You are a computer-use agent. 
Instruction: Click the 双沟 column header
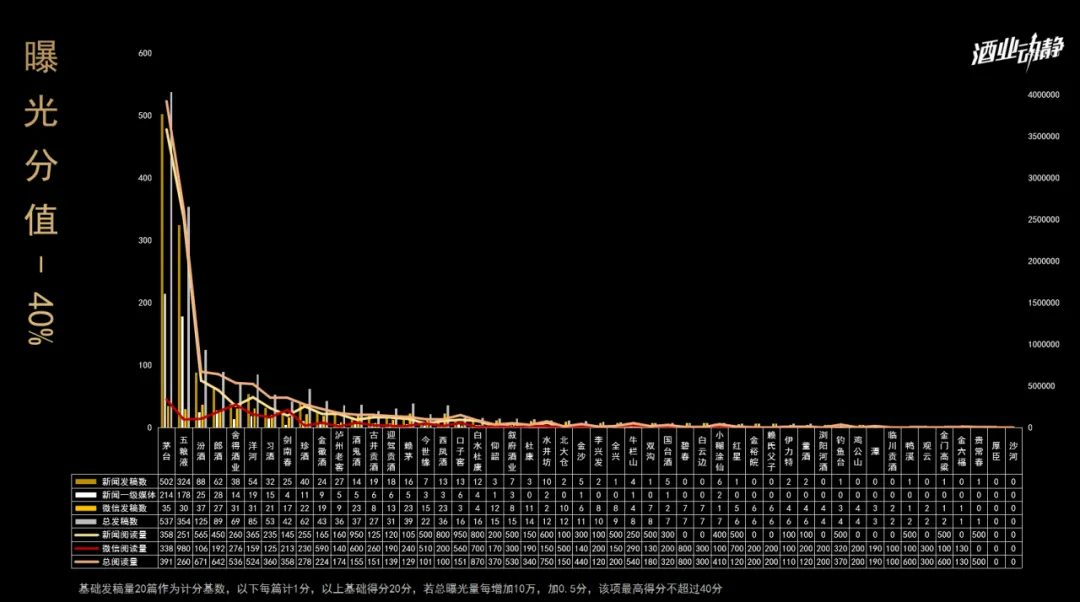pos(650,451)
